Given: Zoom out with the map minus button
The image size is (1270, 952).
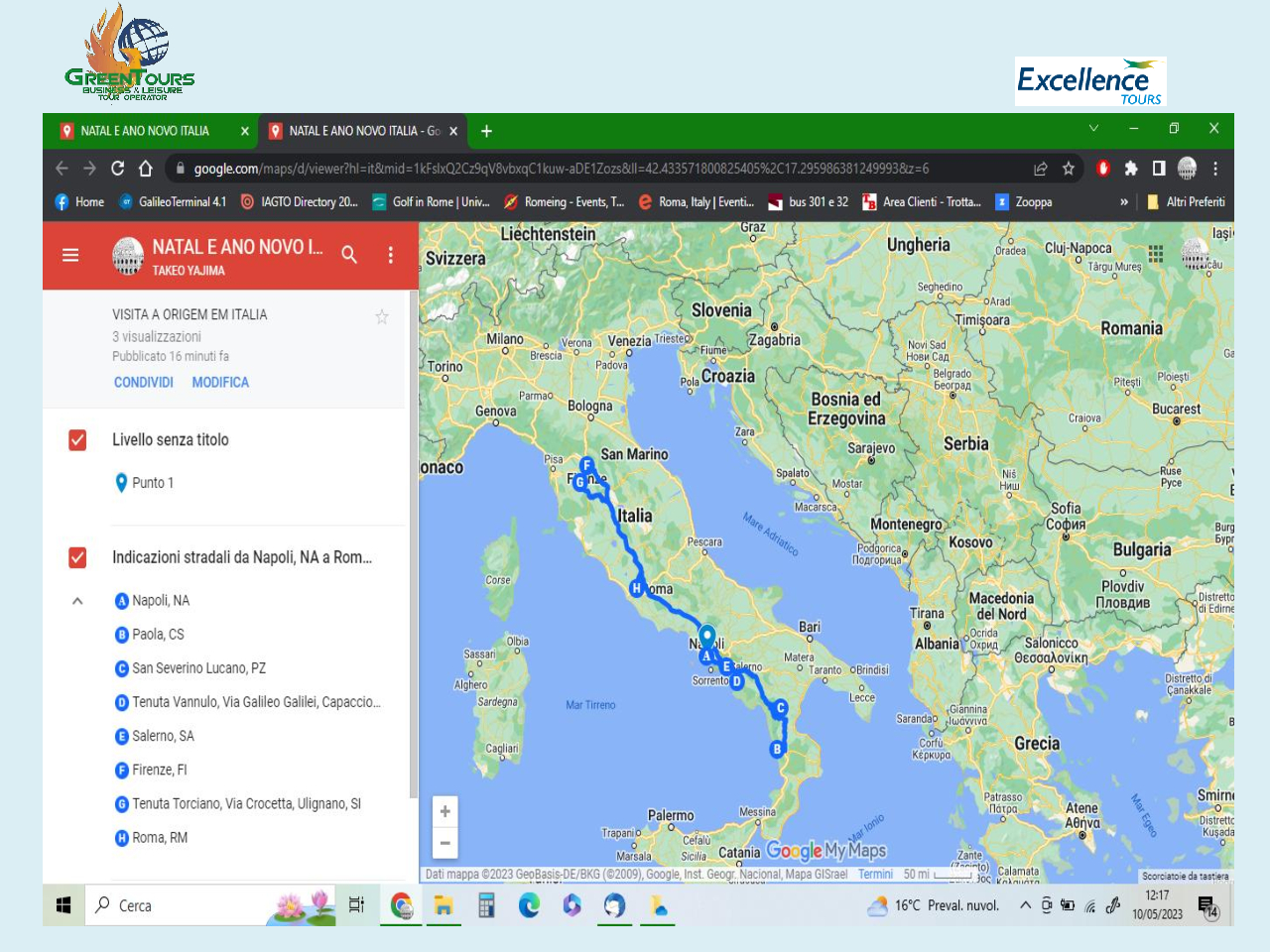Looking at the screenshot, I should (445, 843).
